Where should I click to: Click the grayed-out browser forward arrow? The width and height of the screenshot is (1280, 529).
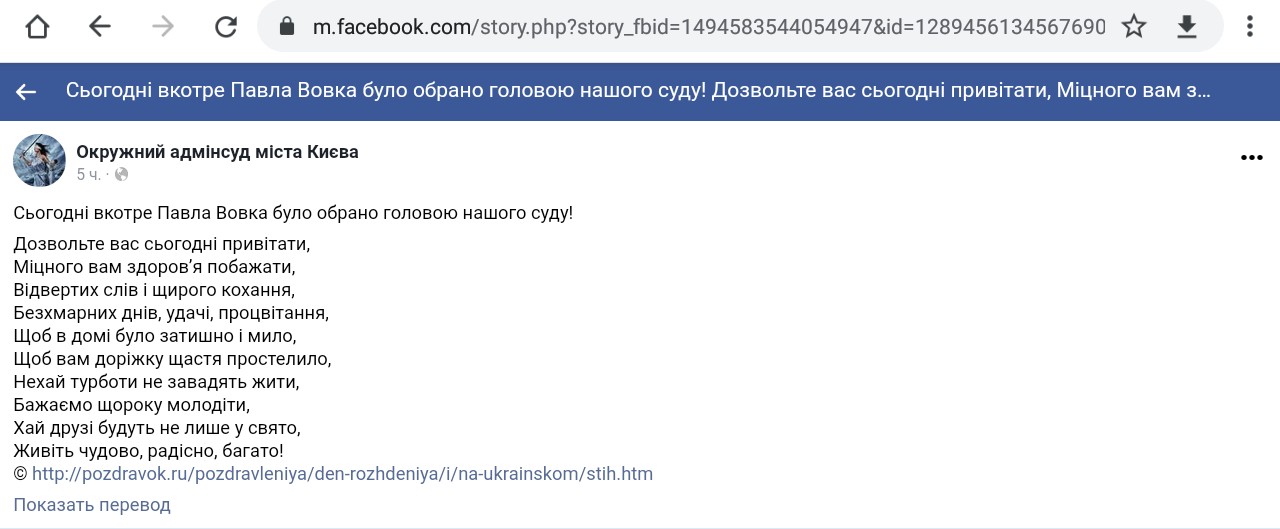(x=163, y=27)
